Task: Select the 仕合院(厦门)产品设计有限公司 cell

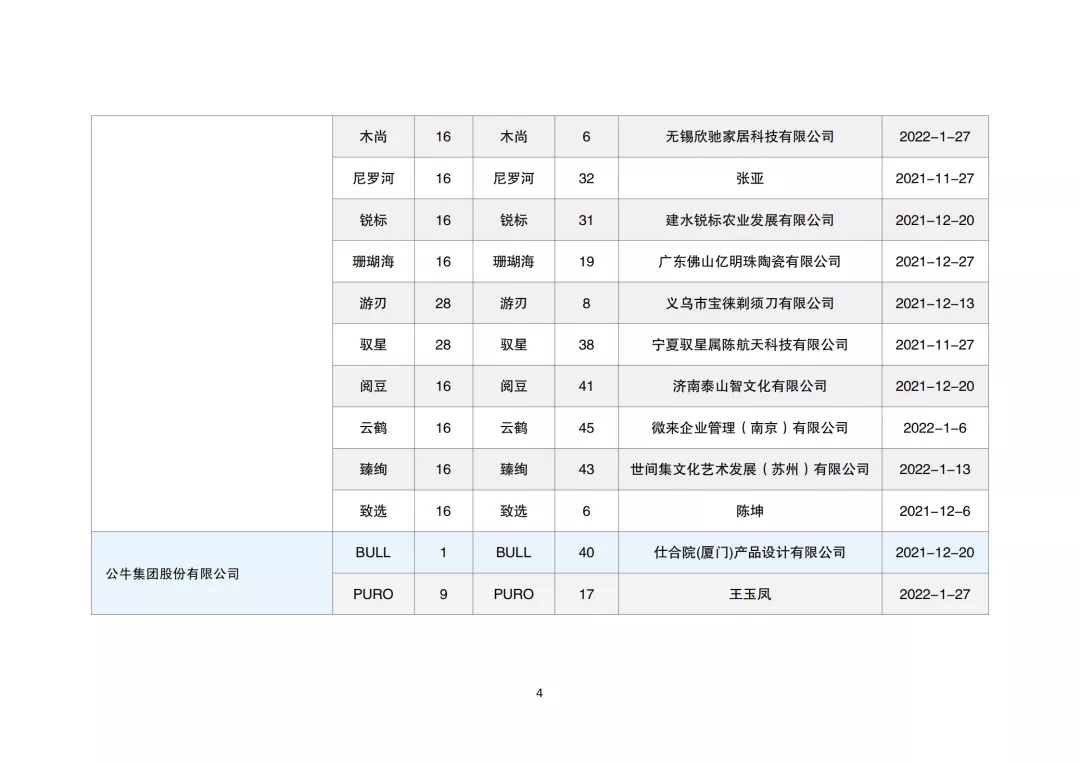Action: 749,552
